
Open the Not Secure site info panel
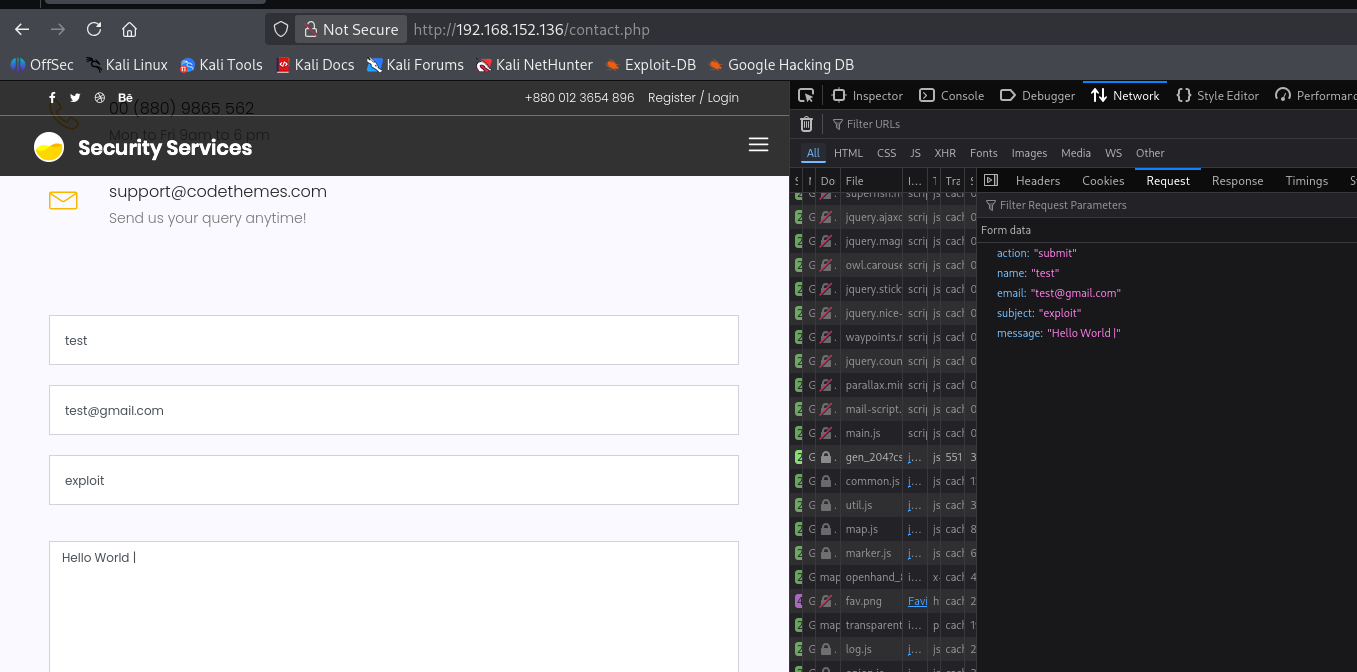(351, 30)
